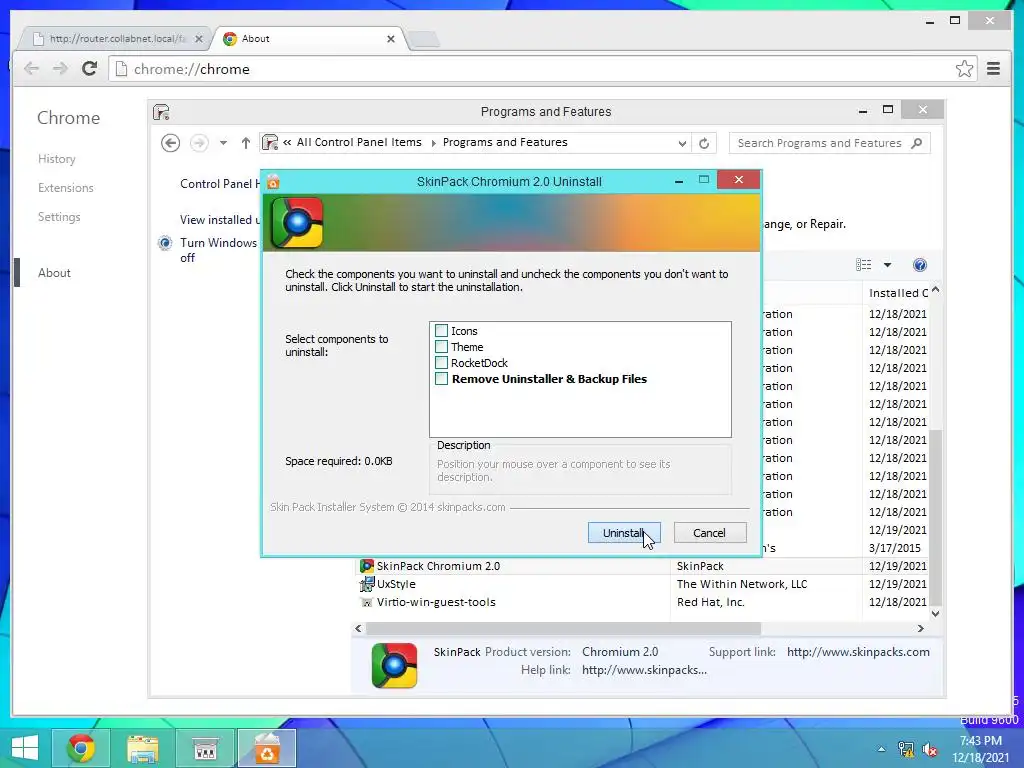The height and width of the screenshot is (768, 1024).
Task: Select SkinPack Chromium 2.0 program row
Action: [643, 566]
